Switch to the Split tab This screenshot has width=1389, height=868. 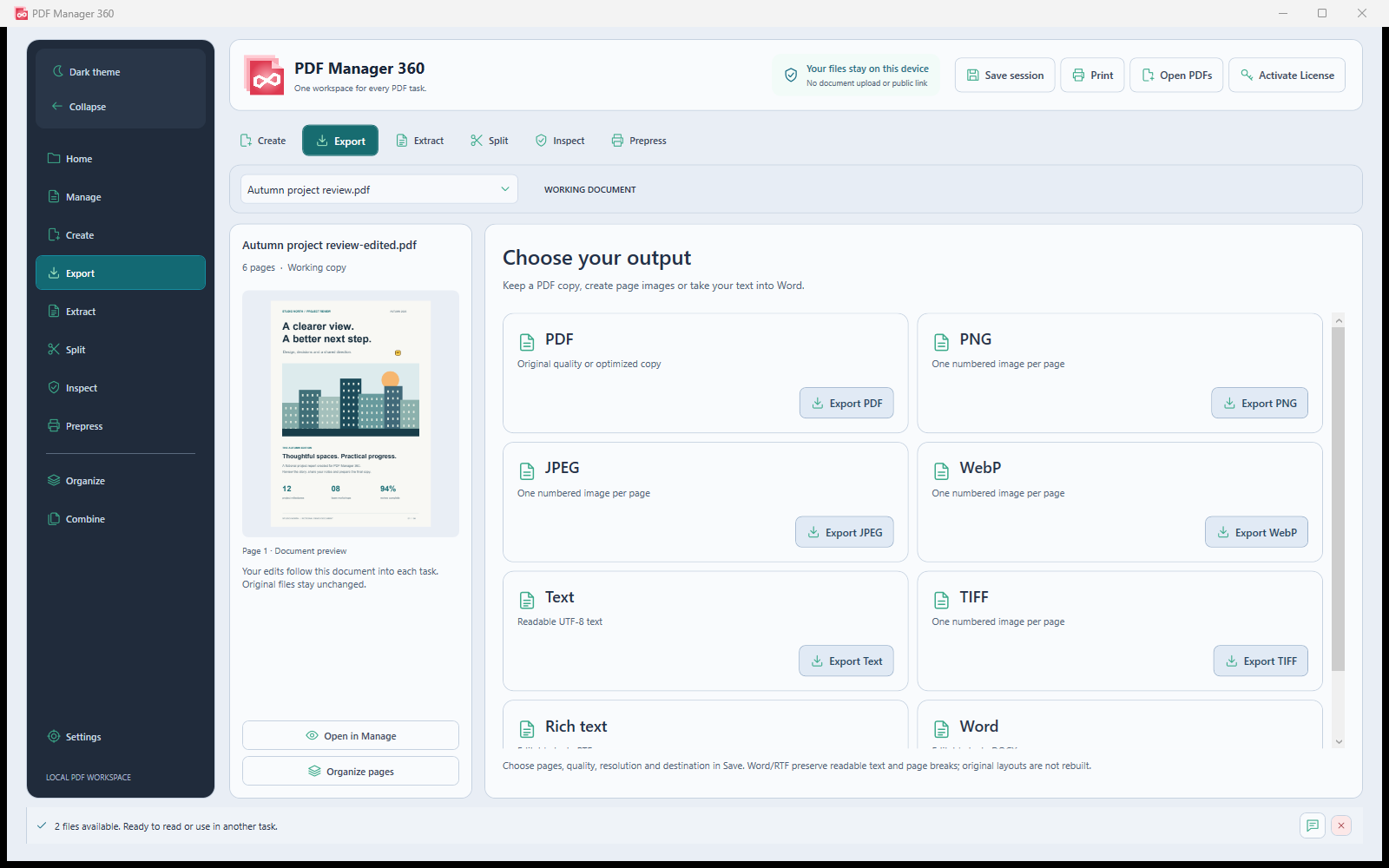[490, 141]
